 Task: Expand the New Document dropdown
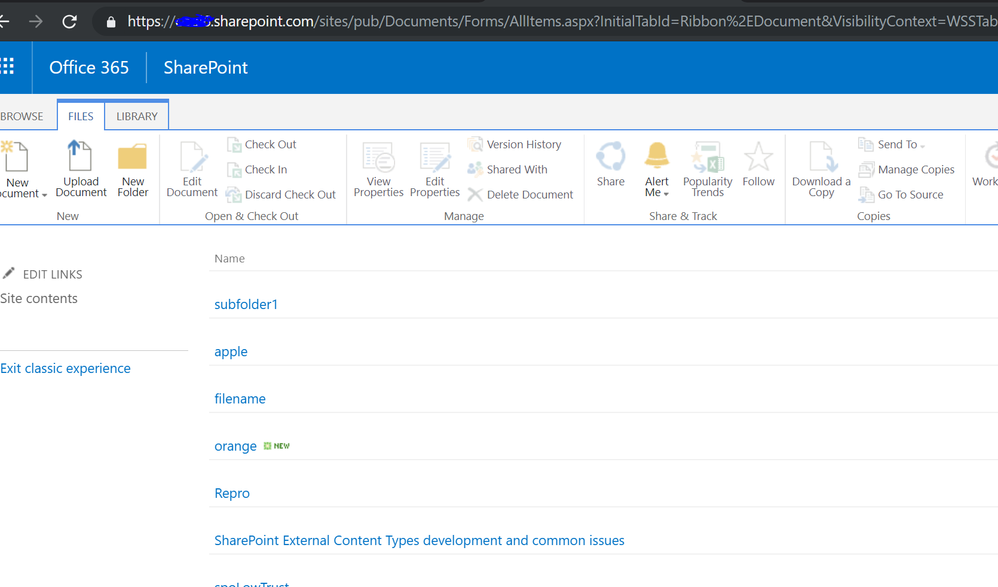[x=44, y=195]
